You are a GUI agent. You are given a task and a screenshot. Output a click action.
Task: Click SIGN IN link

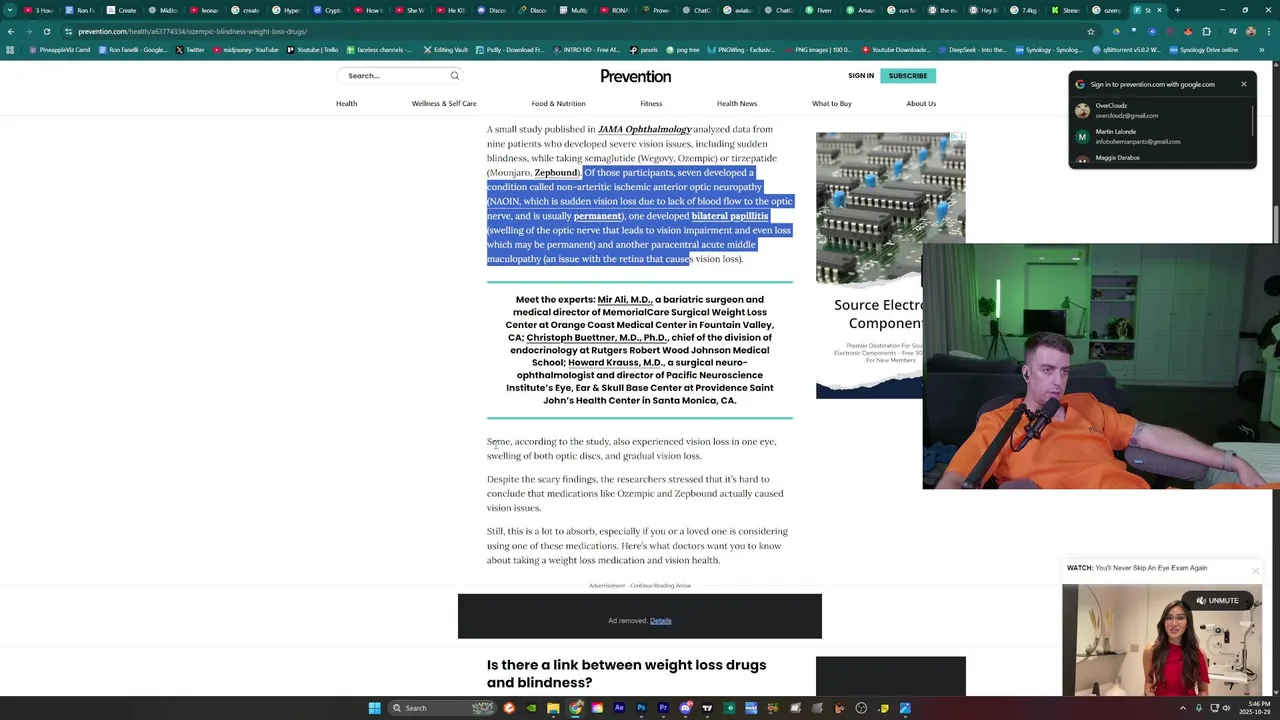[861, 76]
